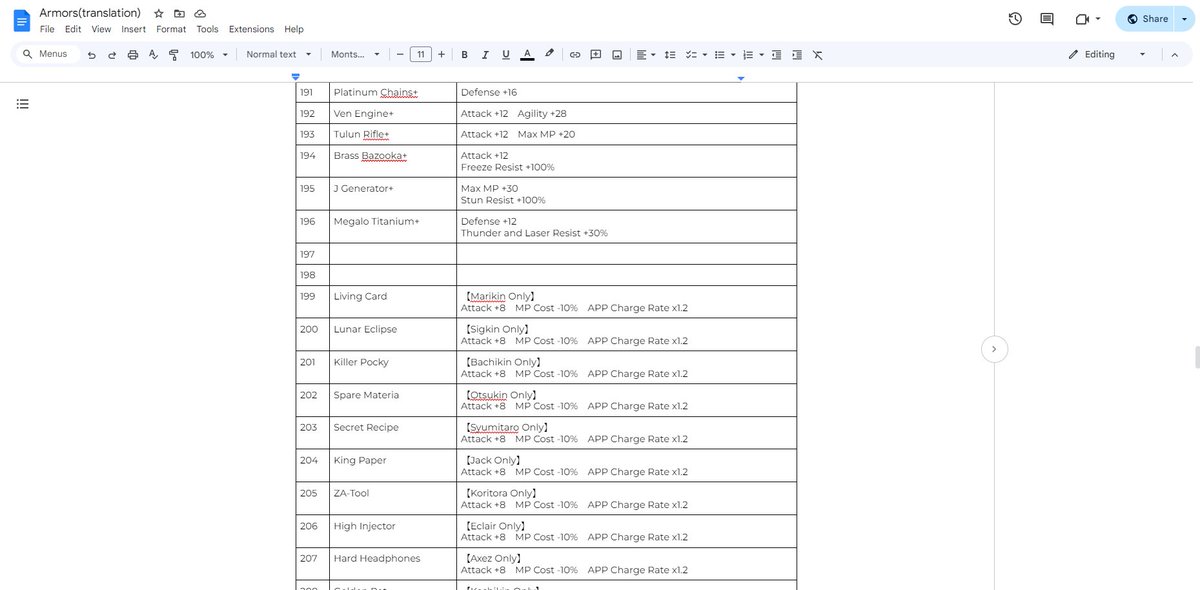Switch the Editing mode dropdown

pos(1107,55)
